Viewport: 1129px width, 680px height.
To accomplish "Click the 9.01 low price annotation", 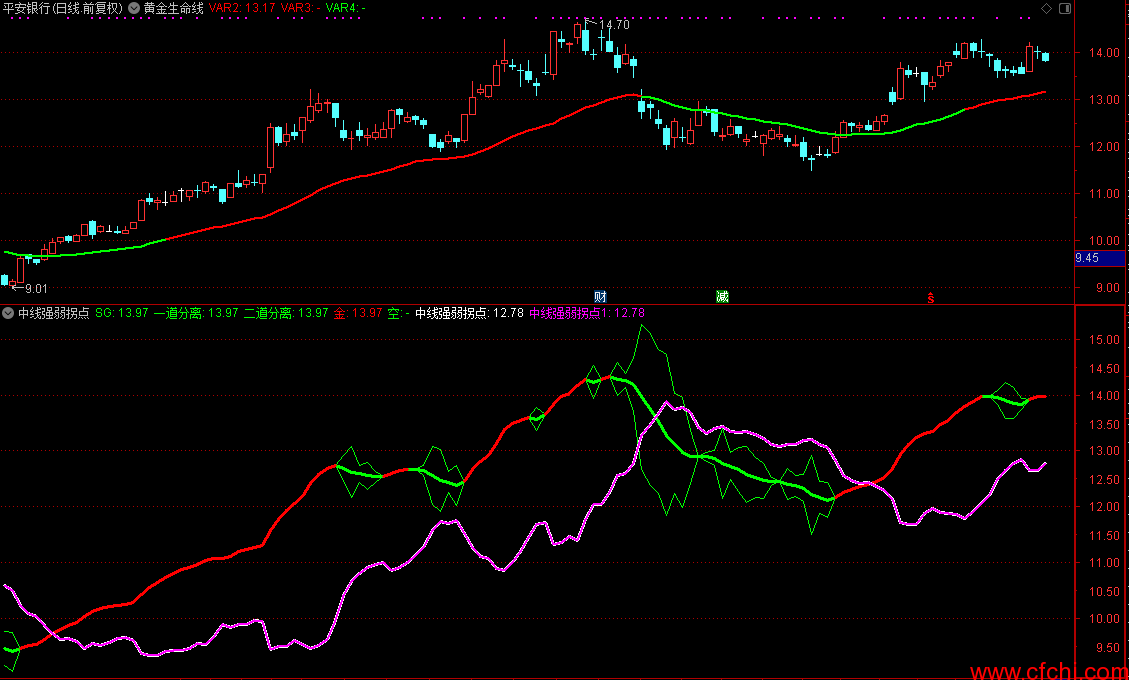I will (x=36, y=289).
